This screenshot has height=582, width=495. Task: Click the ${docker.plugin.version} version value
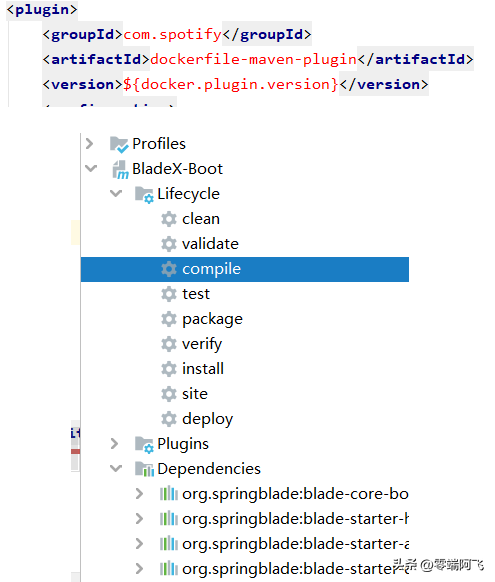(230, 85)
